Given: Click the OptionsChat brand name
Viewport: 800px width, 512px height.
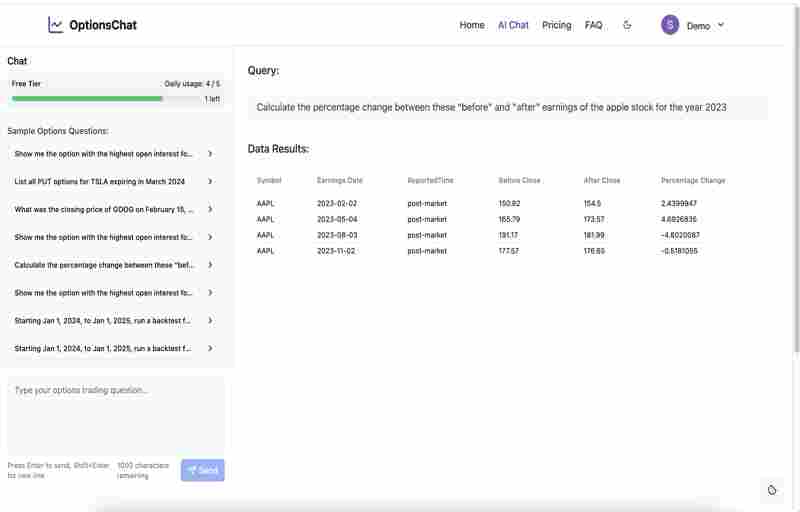Looking at the screenshot, I should [103, 25].
